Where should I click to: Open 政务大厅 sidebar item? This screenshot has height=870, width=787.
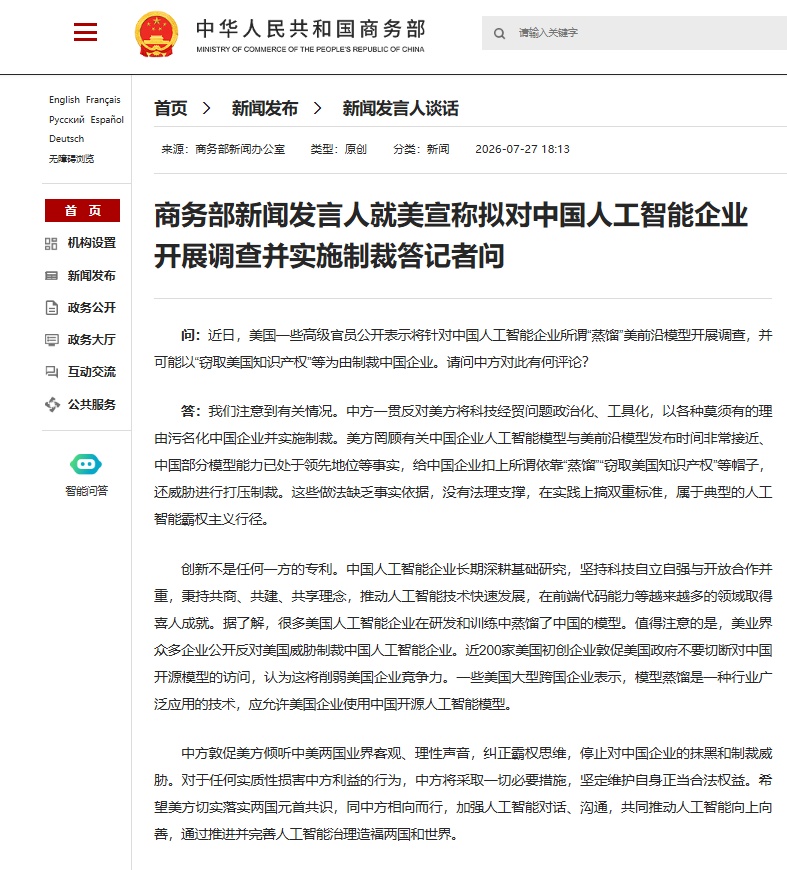click(92, 340)
